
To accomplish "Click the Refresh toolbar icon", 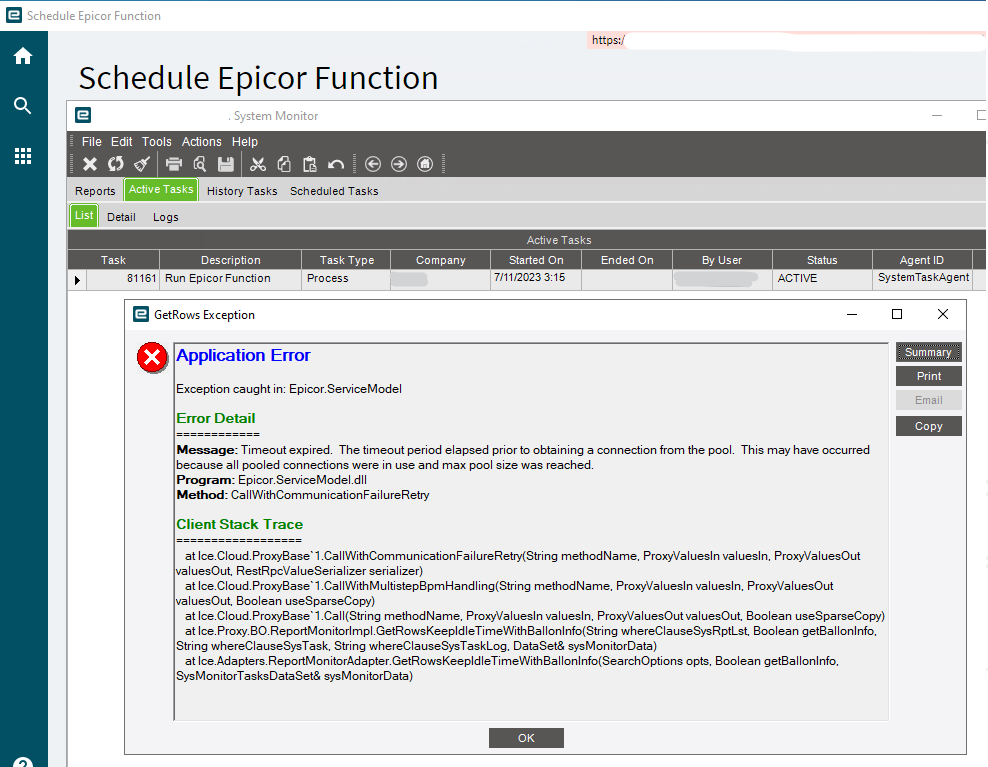I will click(x=116, y=164).
